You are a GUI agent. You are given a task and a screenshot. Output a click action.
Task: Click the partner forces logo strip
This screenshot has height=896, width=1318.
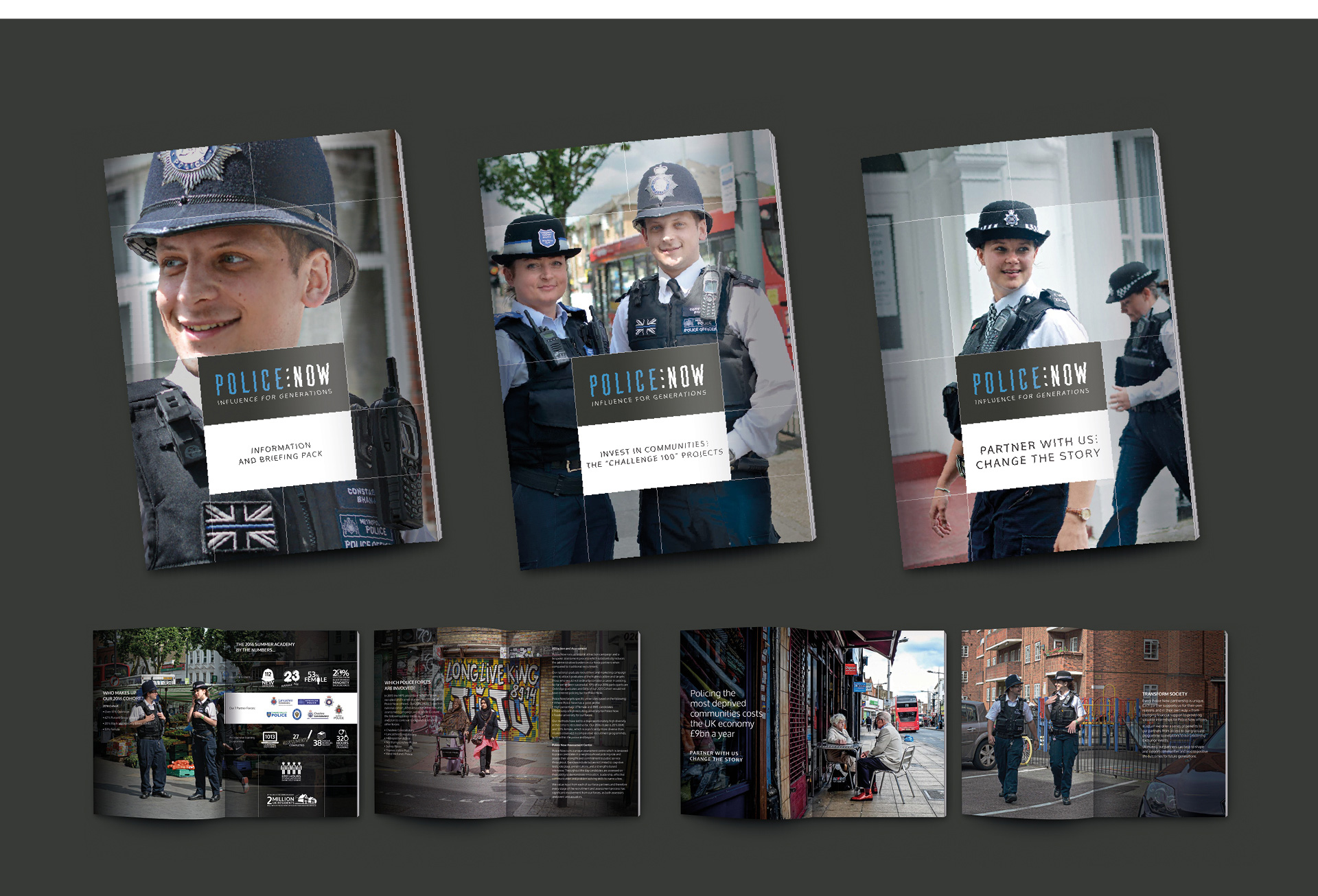click(292, 708)
